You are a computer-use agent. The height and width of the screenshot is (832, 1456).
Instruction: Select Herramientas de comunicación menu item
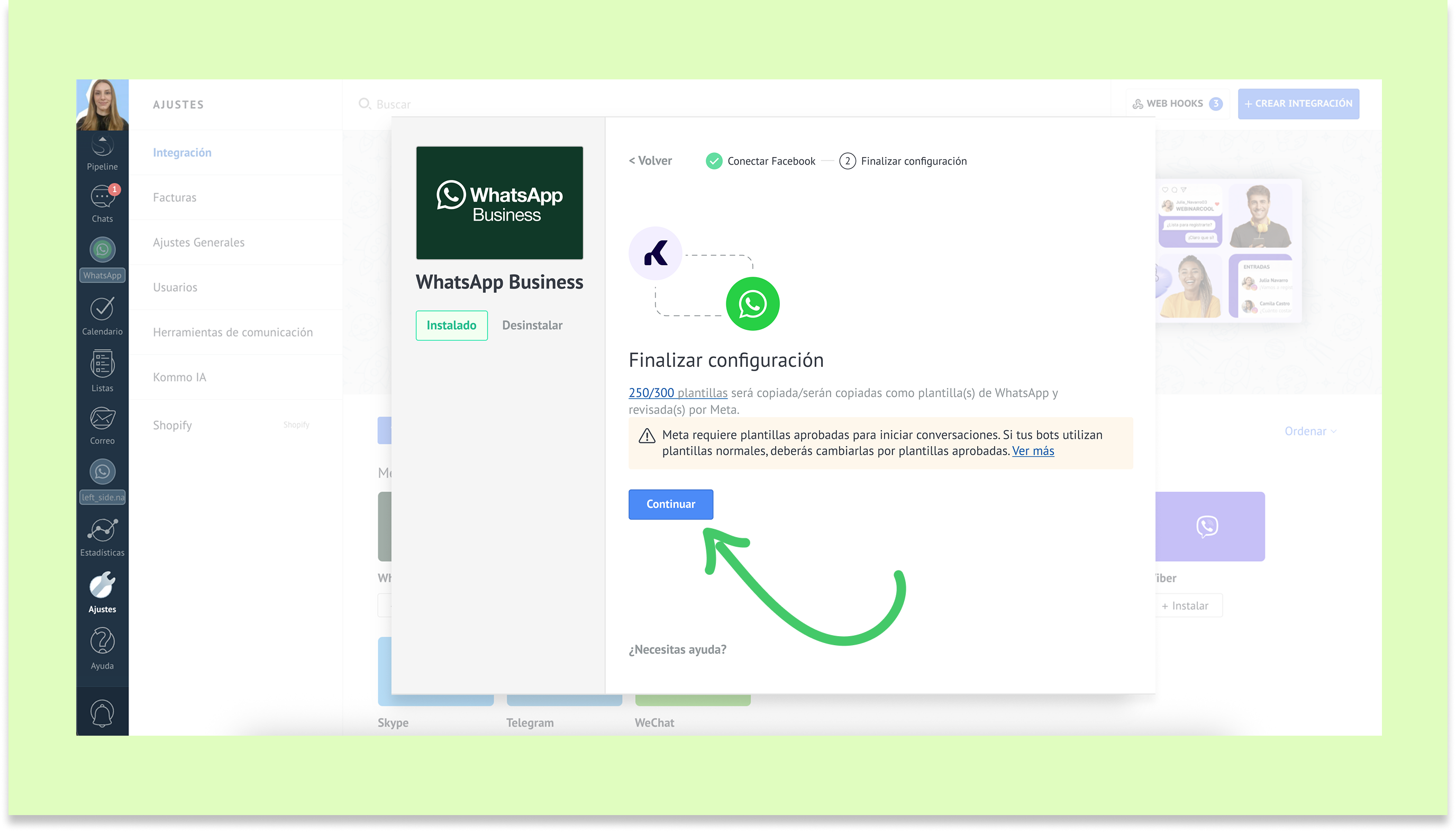coord(232,332)
